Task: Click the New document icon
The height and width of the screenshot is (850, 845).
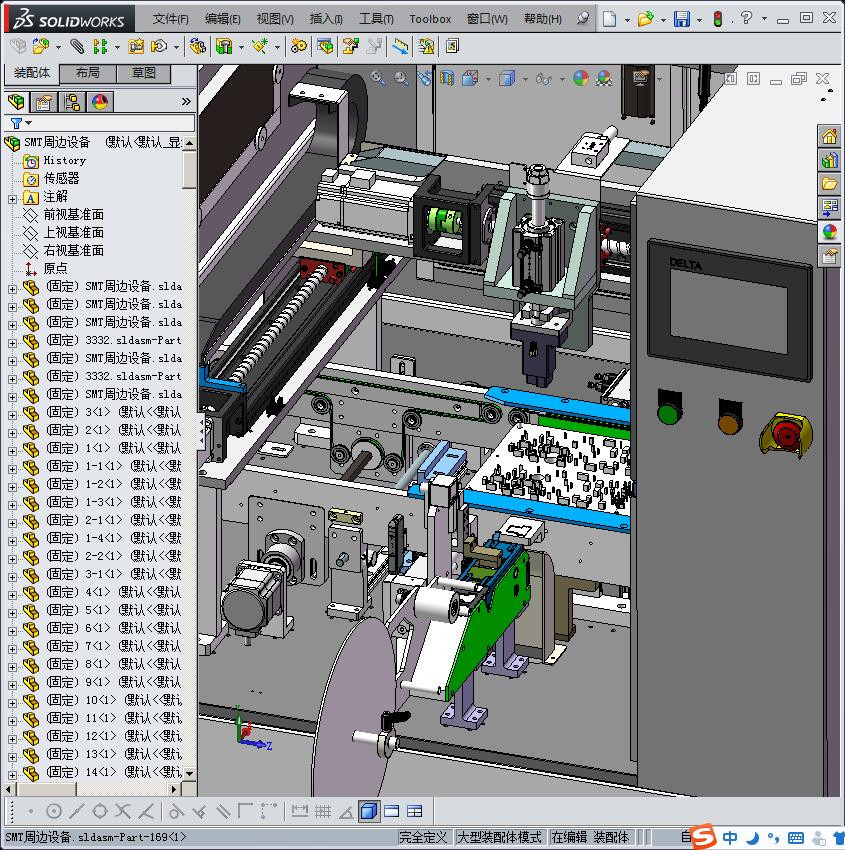Action: 609,19
